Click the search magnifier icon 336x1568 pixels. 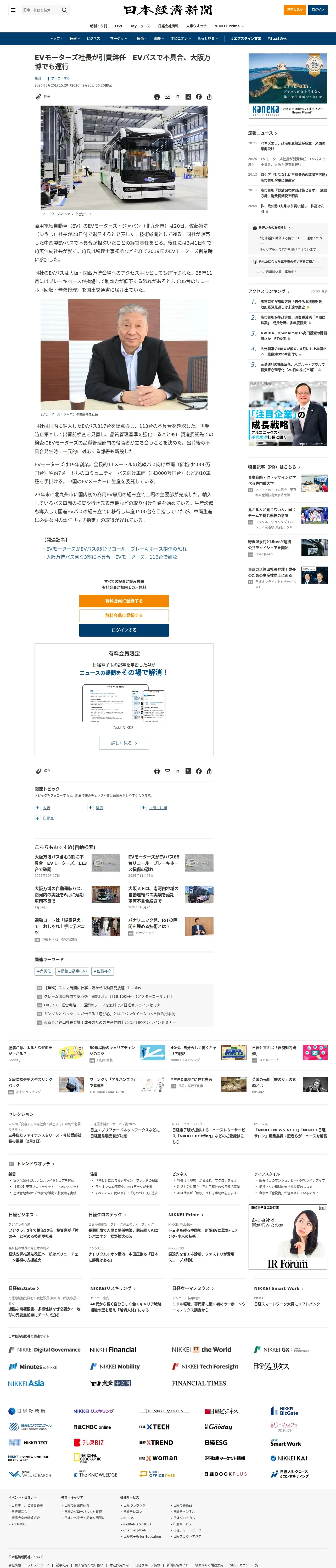65,10
